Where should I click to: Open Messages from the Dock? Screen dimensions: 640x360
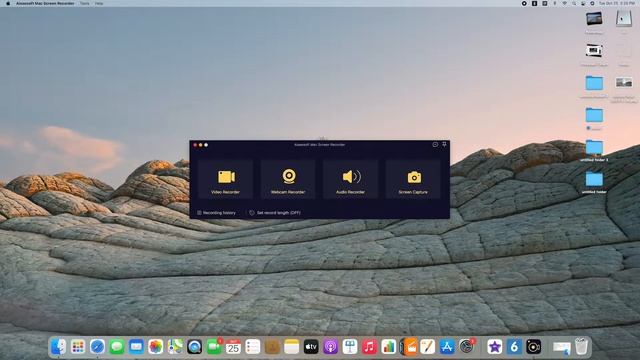point(117,347)
